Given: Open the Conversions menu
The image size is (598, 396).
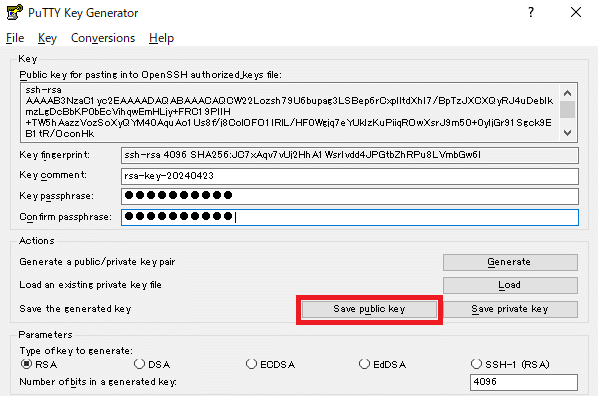Looking at the screenshot, I should pos(103,38).
